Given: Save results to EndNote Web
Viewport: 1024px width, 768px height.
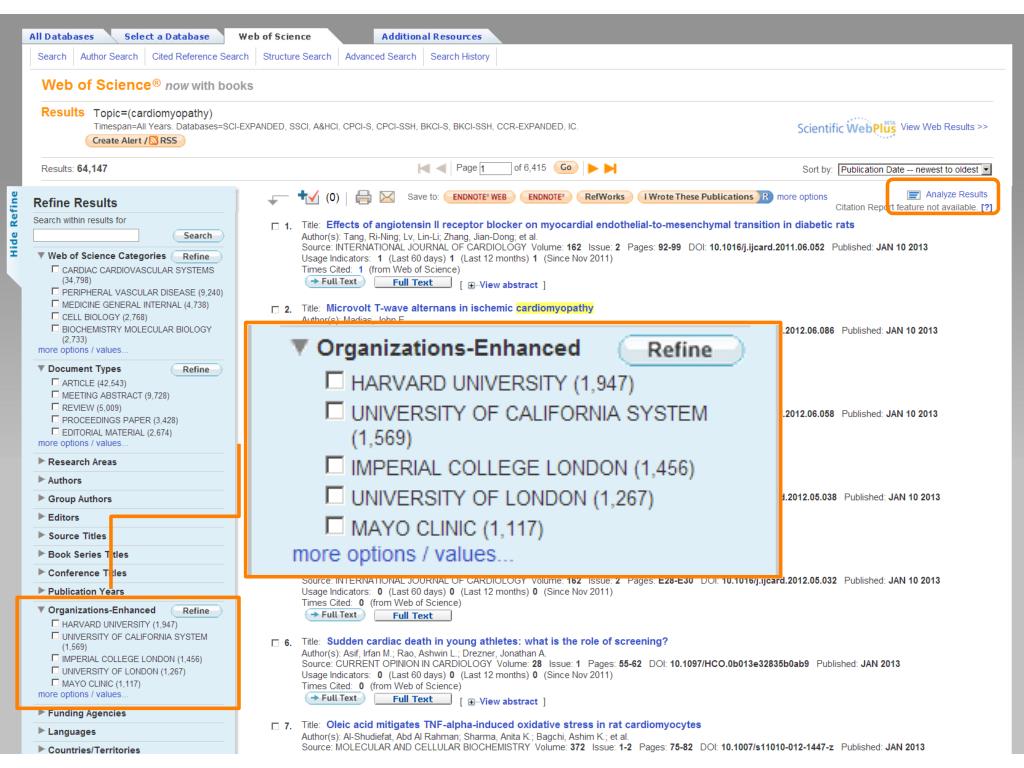Looking at the screenshot, I should coord(479,197).
